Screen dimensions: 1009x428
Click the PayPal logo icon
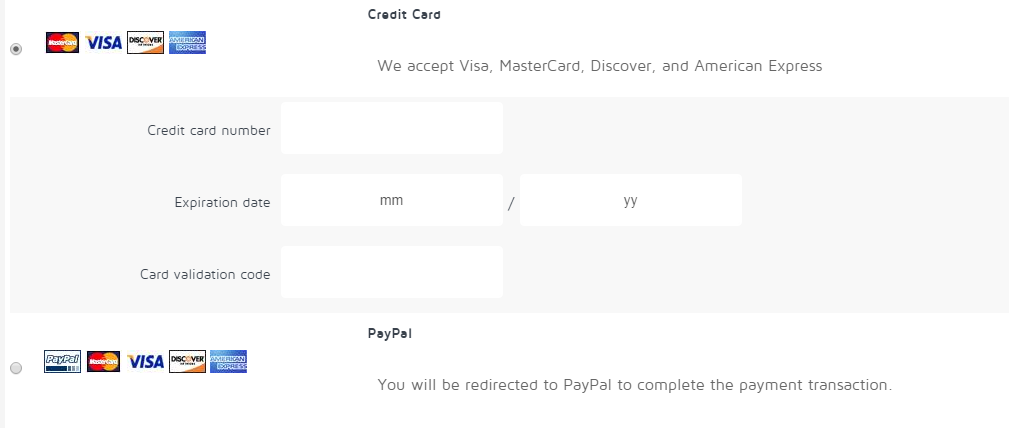point(62,361)
